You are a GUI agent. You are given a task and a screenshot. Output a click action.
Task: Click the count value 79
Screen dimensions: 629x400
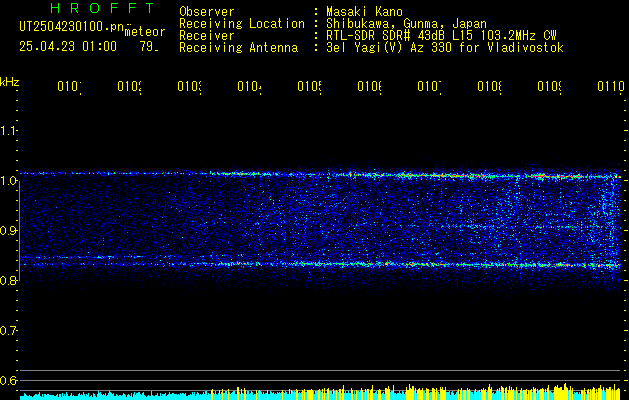pos(148,47)
